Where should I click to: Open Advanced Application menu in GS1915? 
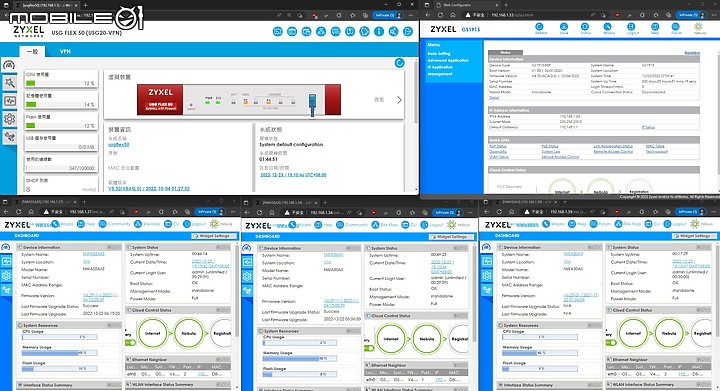[448, 60]
